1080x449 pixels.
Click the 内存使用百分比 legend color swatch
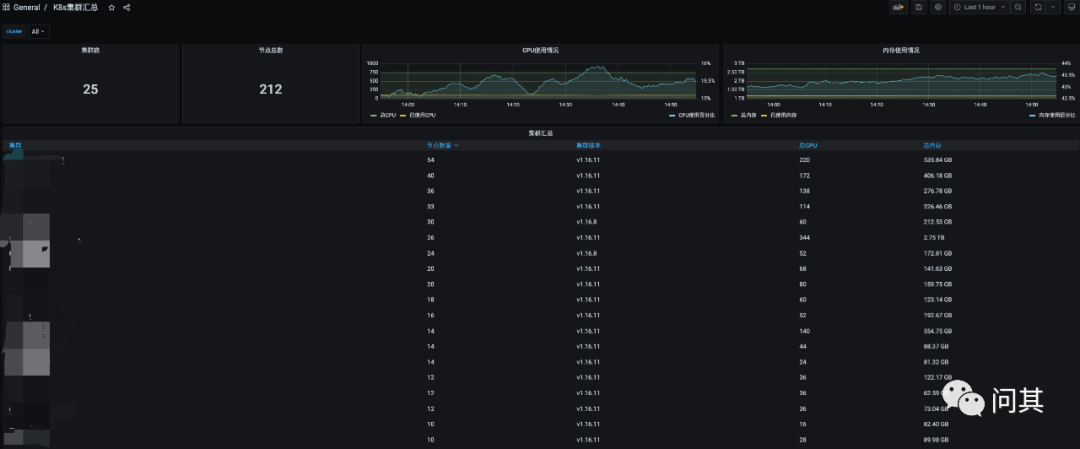tap(1033, 115)
